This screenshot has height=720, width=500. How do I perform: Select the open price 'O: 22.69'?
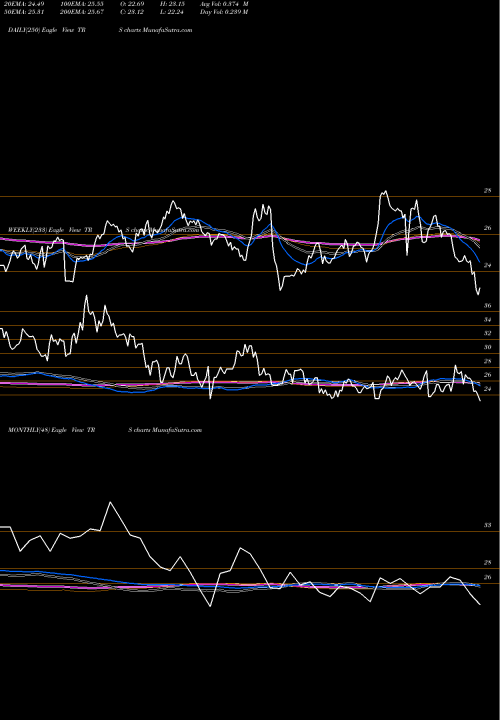(x=133, y=4)
